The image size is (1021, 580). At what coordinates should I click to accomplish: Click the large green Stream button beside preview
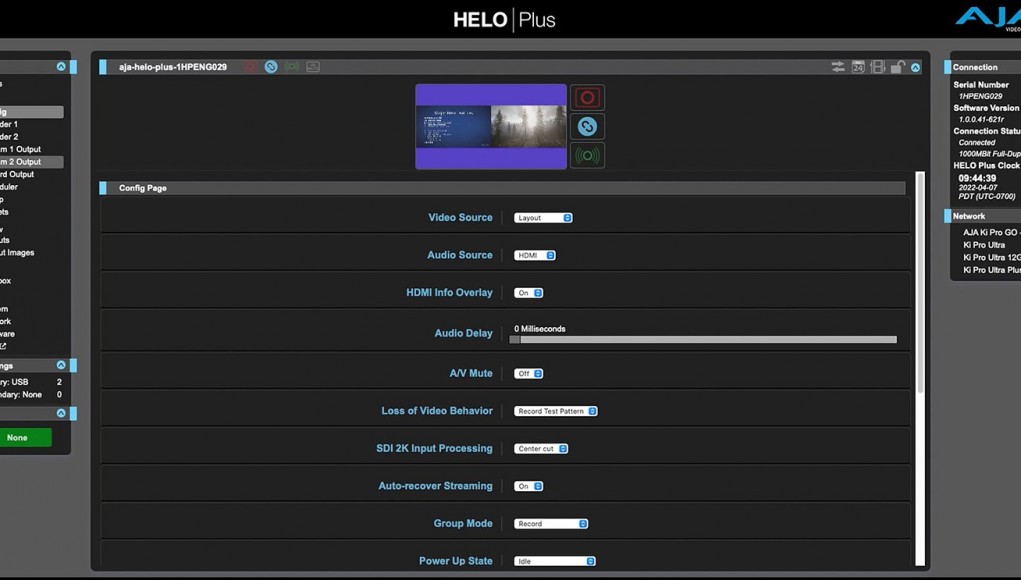587,156
